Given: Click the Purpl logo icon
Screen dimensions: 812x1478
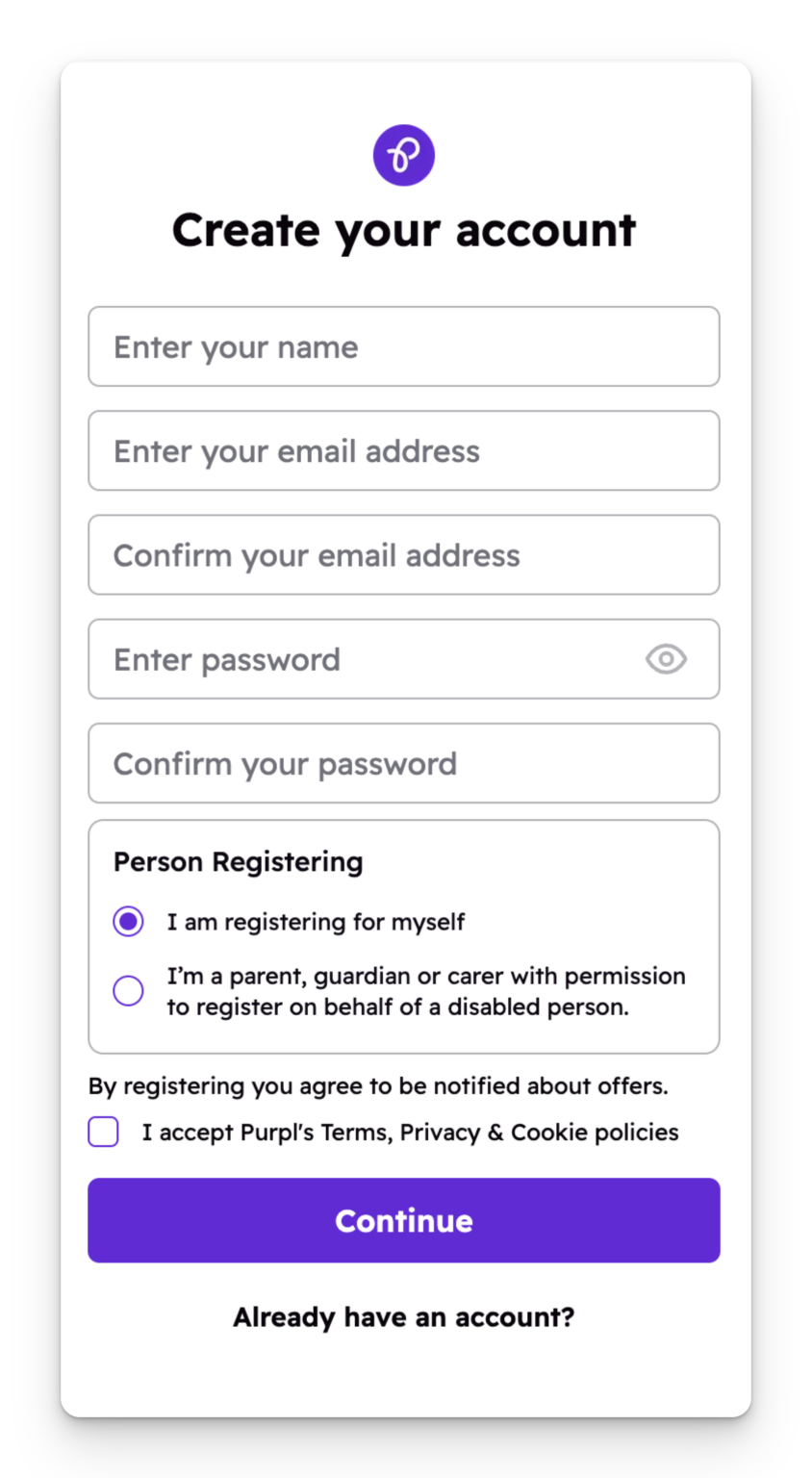Looking at the screenshot, I should pos(404,154).
